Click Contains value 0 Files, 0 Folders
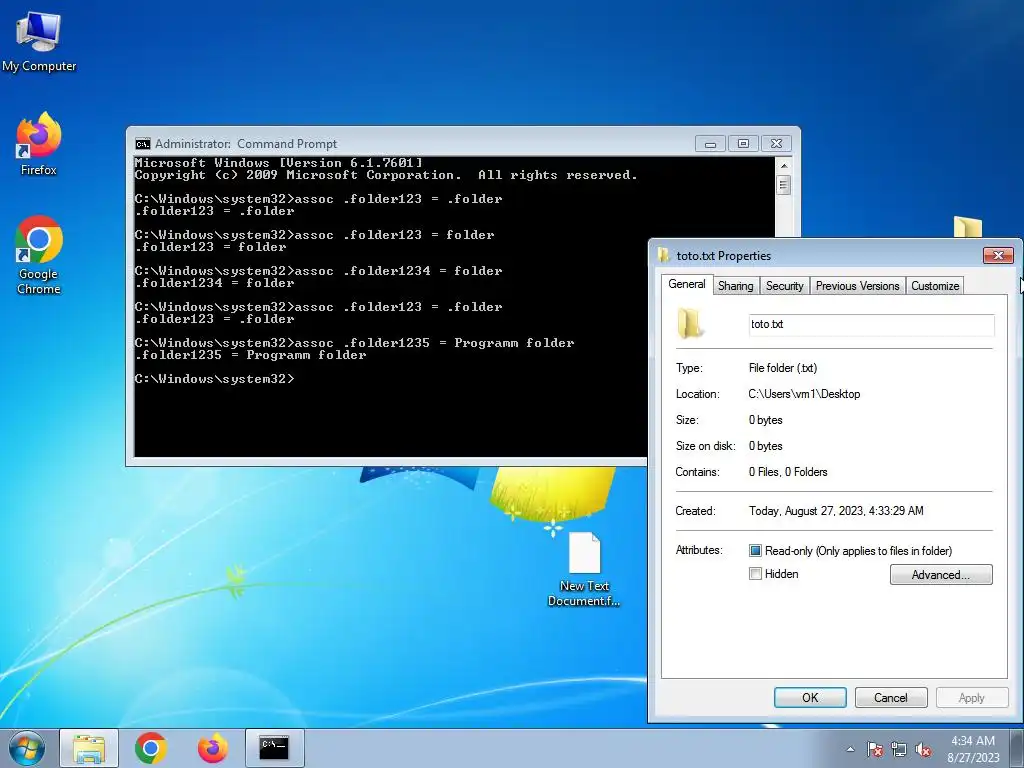This screenshot has height=768, width=1024. pyautogui.click(x=788, y=472)
